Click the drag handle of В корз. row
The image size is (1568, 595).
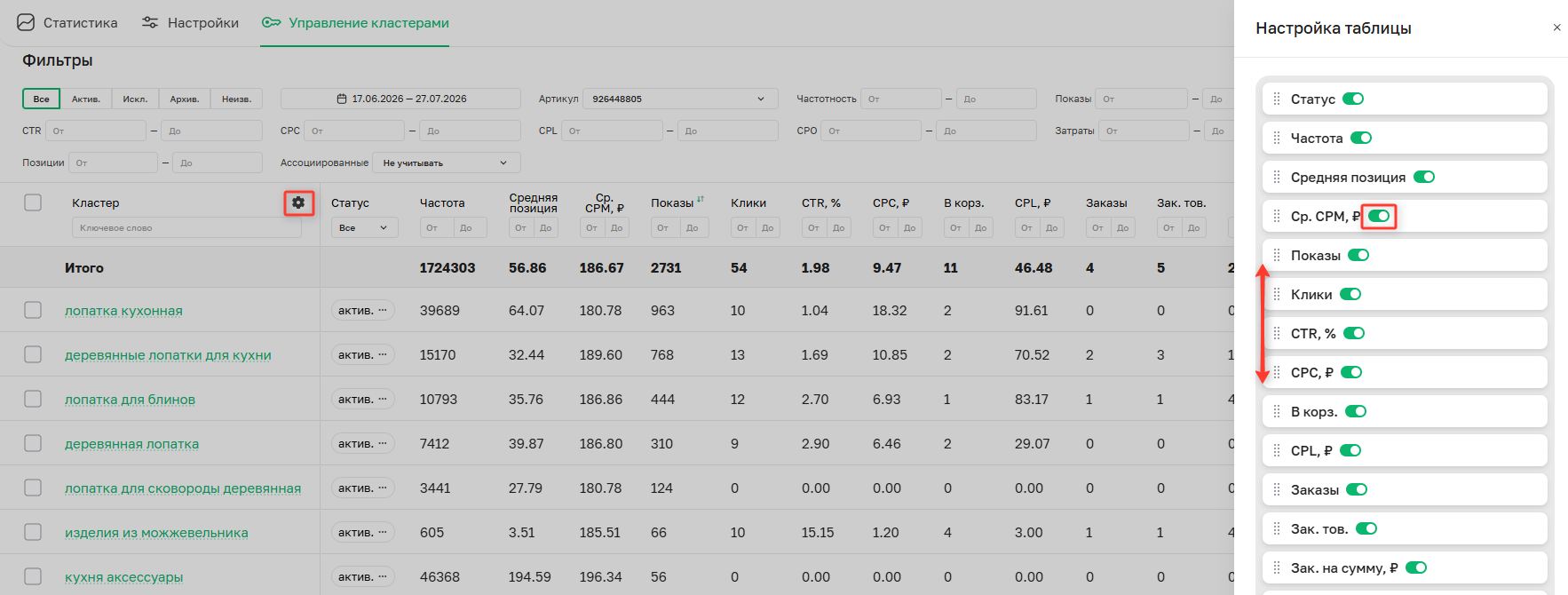point(1277,411)
